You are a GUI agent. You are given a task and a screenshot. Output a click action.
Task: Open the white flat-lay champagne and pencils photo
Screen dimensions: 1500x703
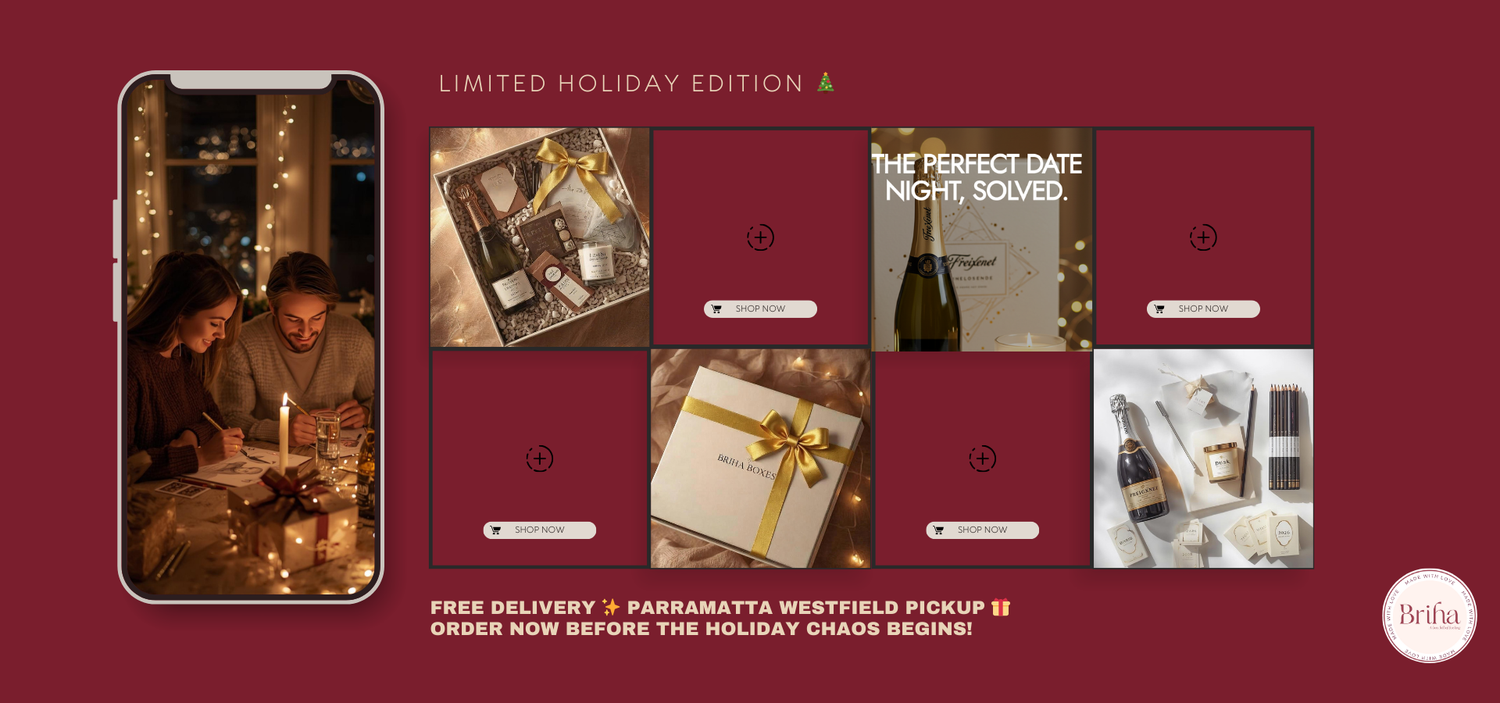coord(1203,458)
